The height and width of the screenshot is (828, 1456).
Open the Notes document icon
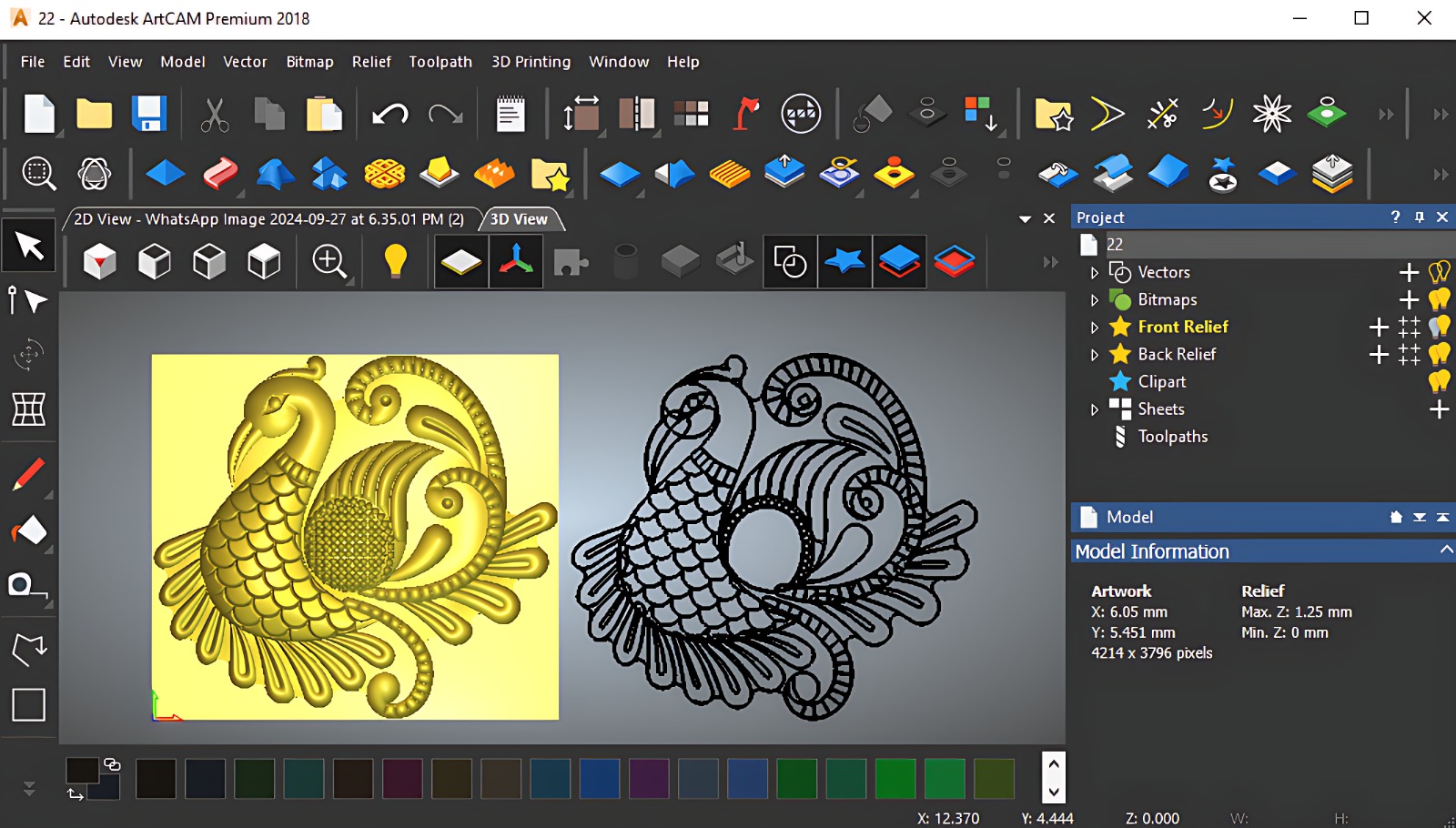tap(511, 115)
